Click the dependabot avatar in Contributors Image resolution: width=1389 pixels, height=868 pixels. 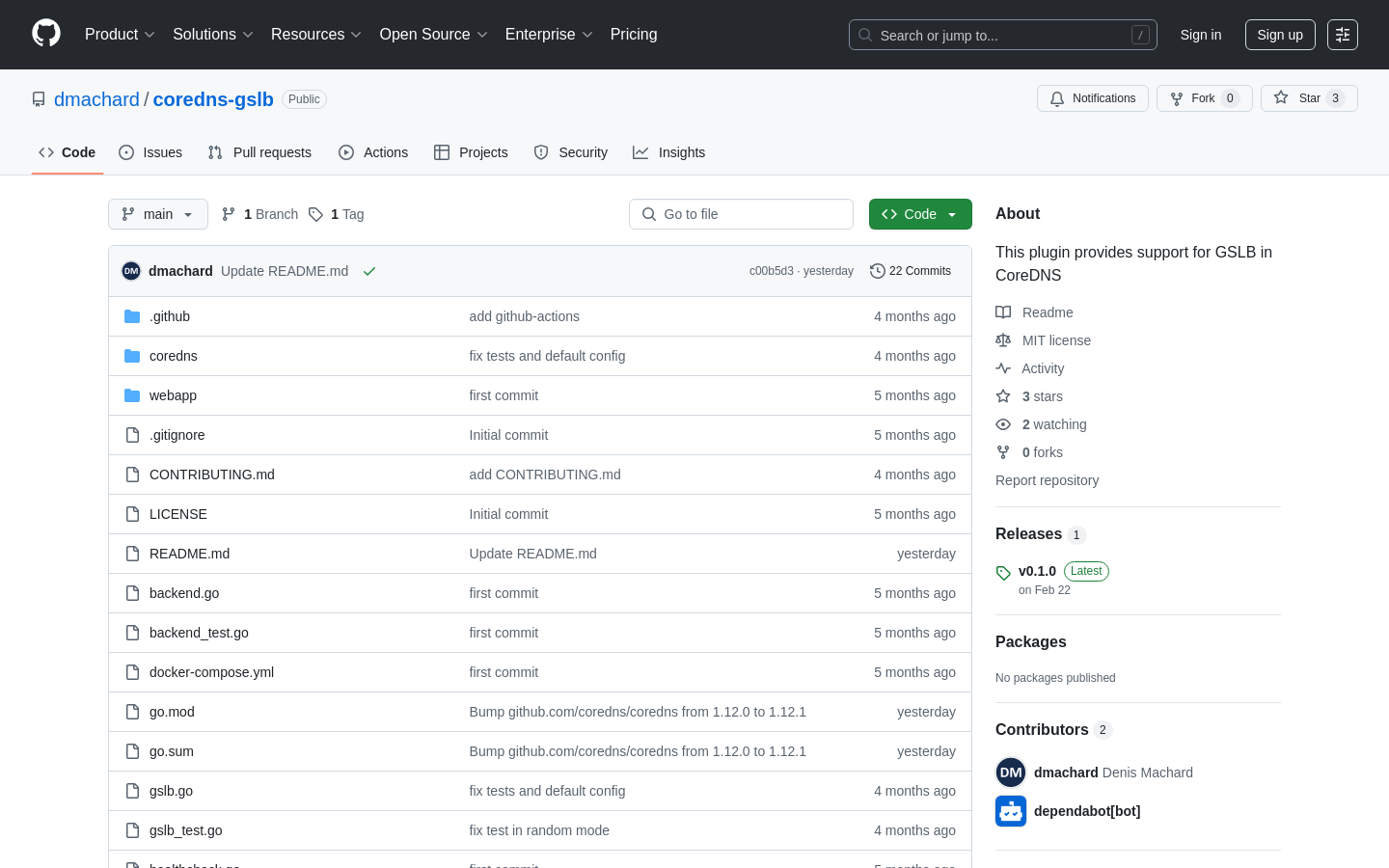click(x=1011, y=811)
